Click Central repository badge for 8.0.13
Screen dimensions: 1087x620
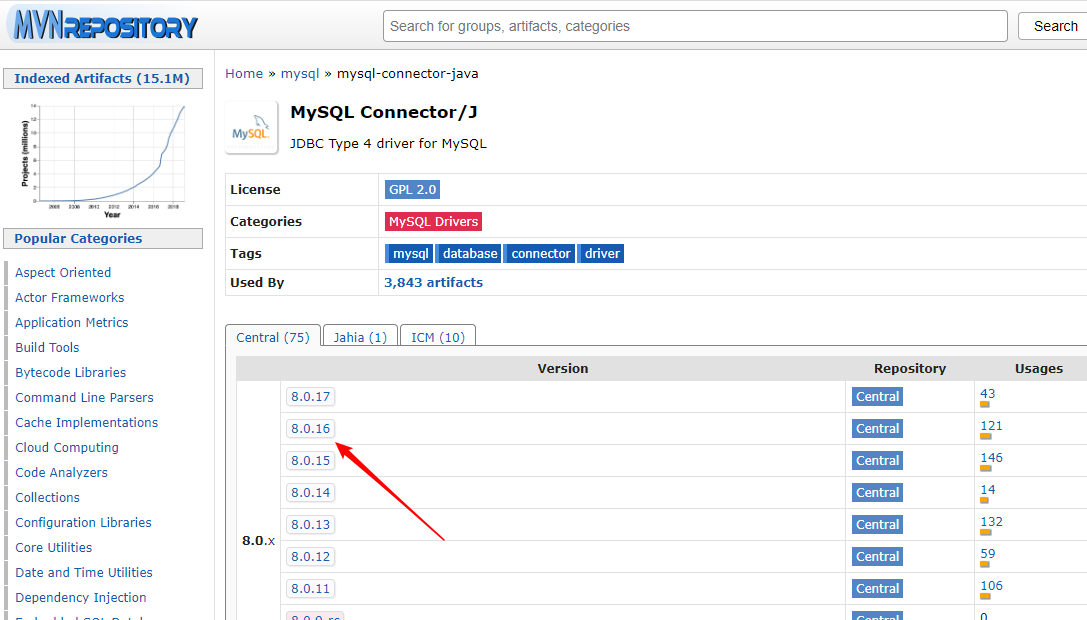[878, 524]
